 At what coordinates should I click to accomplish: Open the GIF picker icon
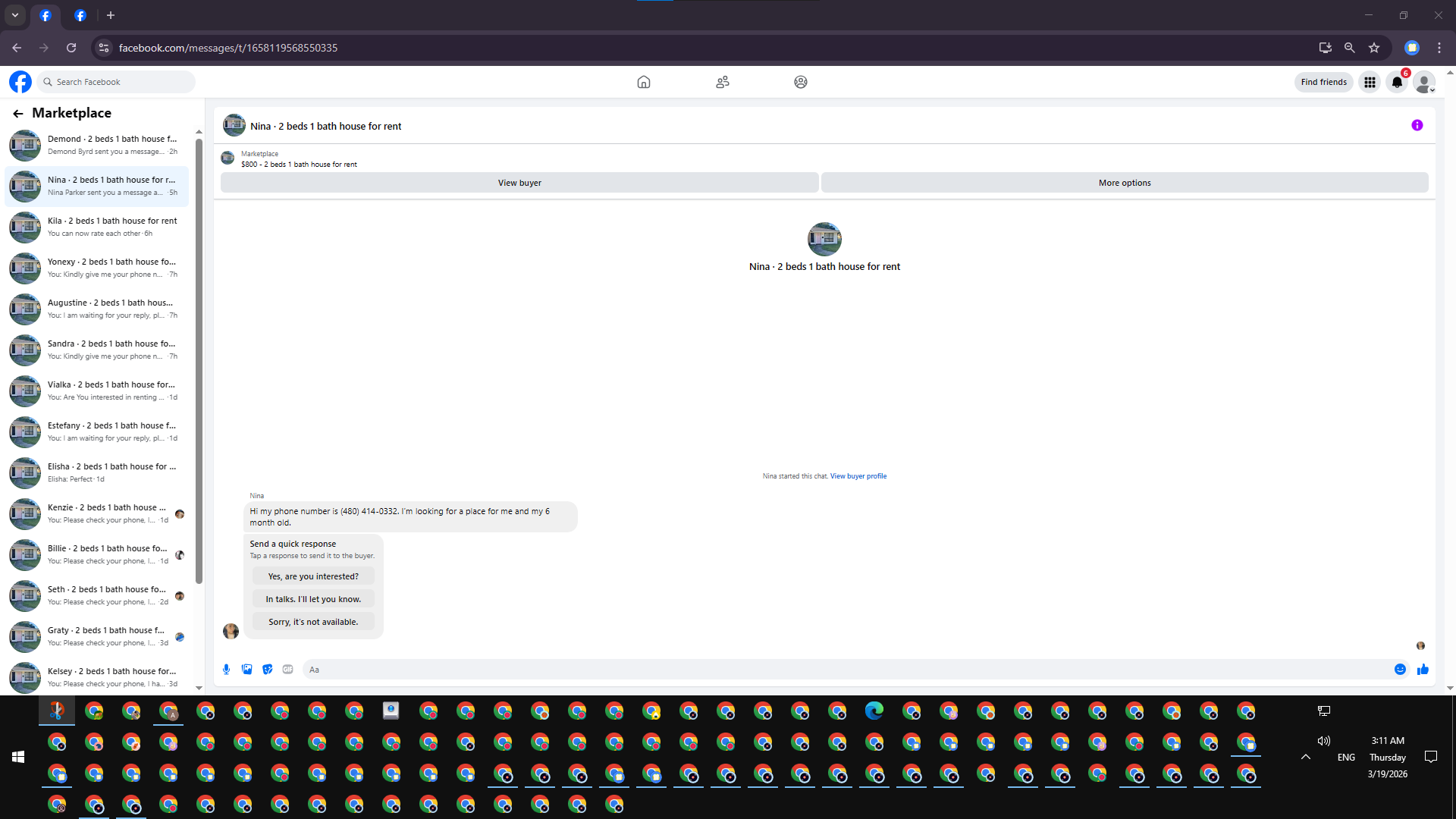coord(287,669)
